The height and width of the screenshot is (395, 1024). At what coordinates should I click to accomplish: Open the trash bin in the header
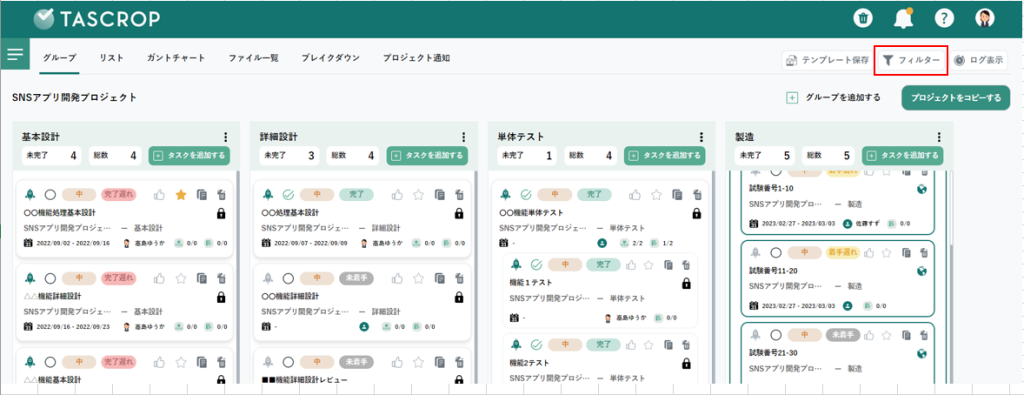[x=863, y=18]
